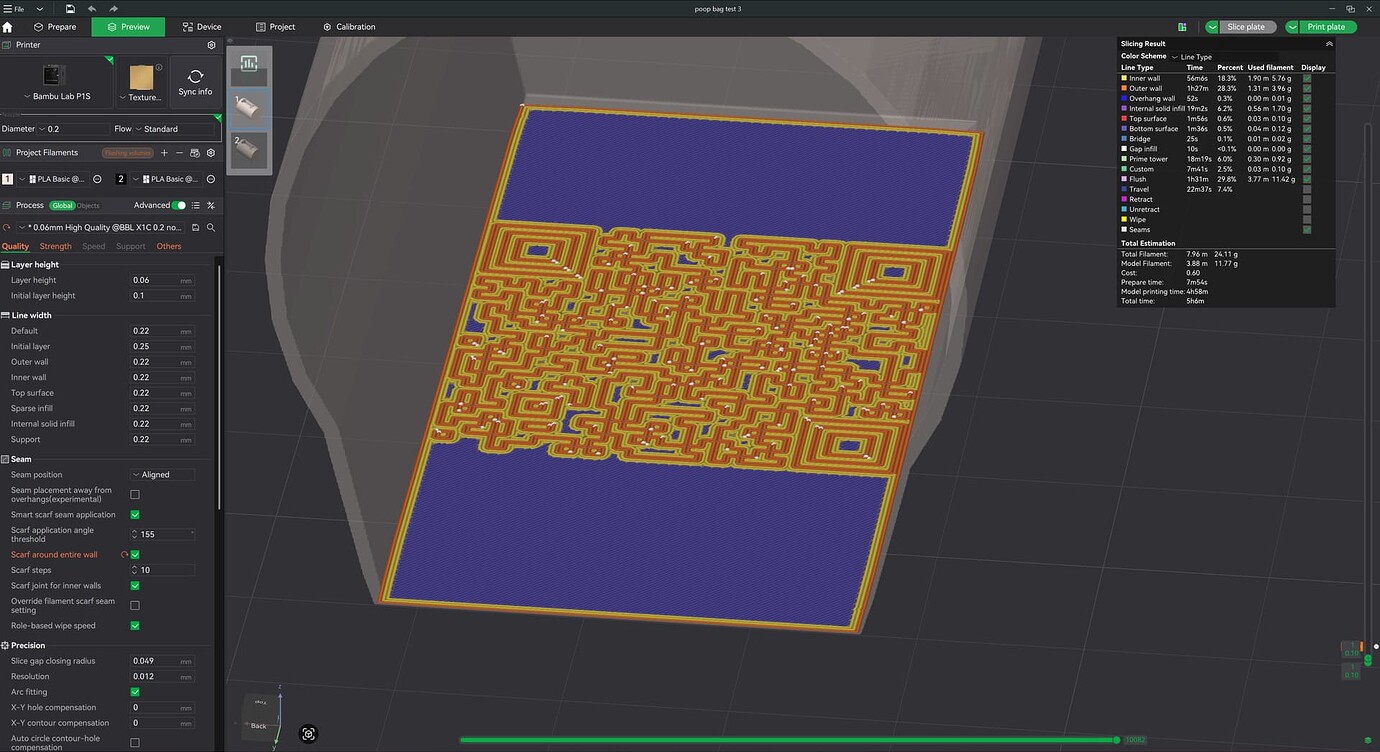Collapse the Slicing Result panel
Screen dimensions: 1380x752
1329,44
